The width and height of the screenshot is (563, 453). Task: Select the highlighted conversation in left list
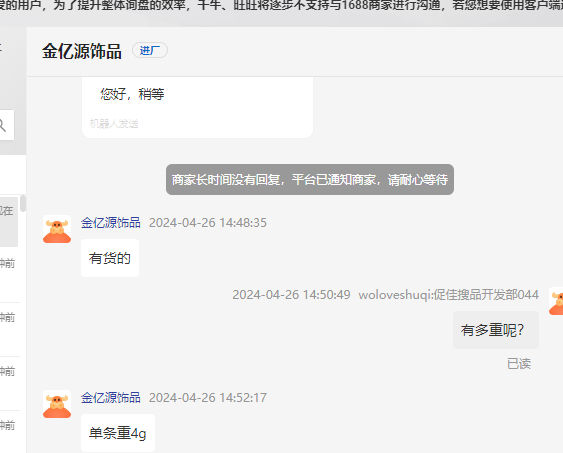[x=9, y=221]
